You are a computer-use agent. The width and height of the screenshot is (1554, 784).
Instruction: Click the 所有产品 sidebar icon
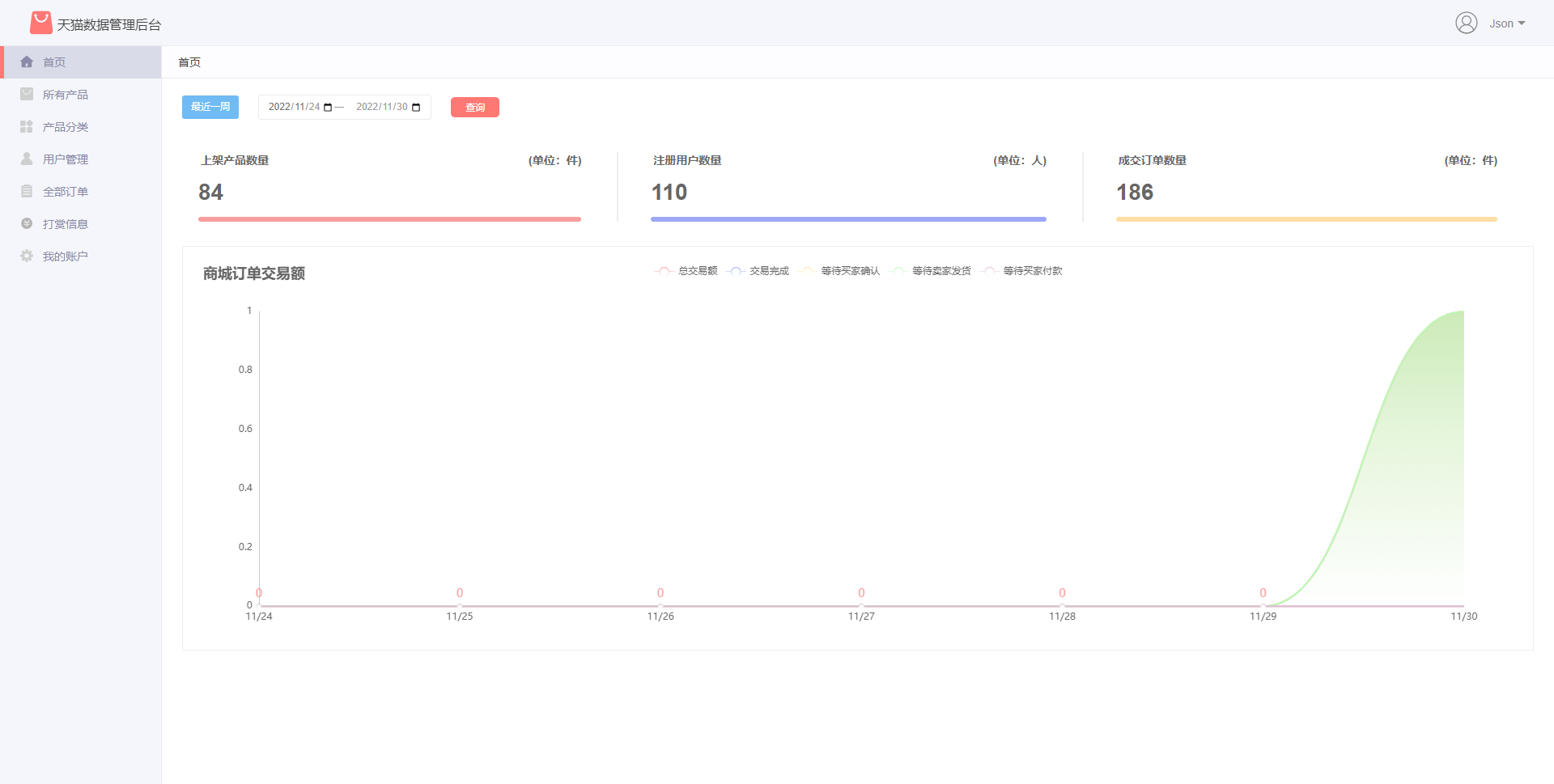tap(27, 94)
